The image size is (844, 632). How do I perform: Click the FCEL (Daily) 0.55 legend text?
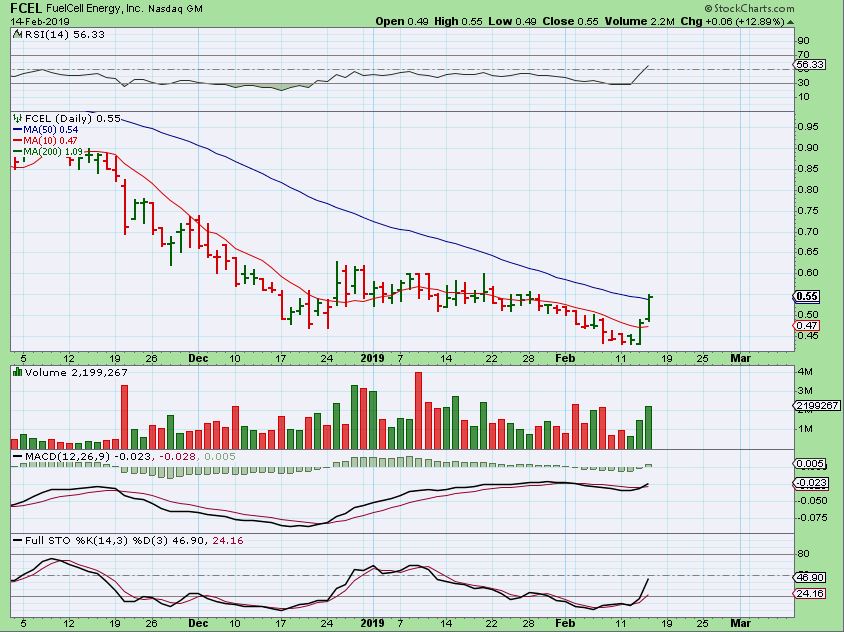point(73,118)
